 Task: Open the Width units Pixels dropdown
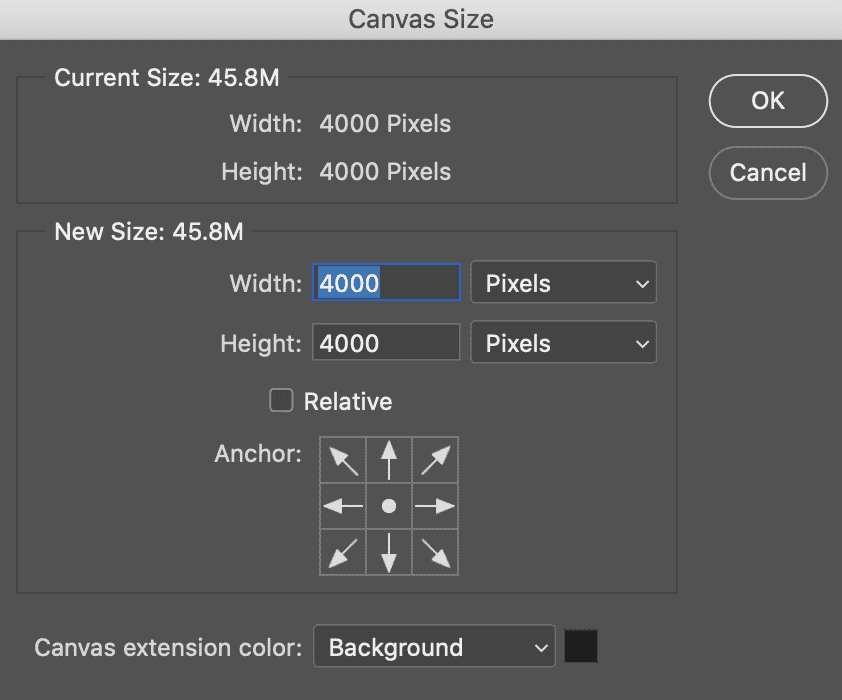(563, 282)
